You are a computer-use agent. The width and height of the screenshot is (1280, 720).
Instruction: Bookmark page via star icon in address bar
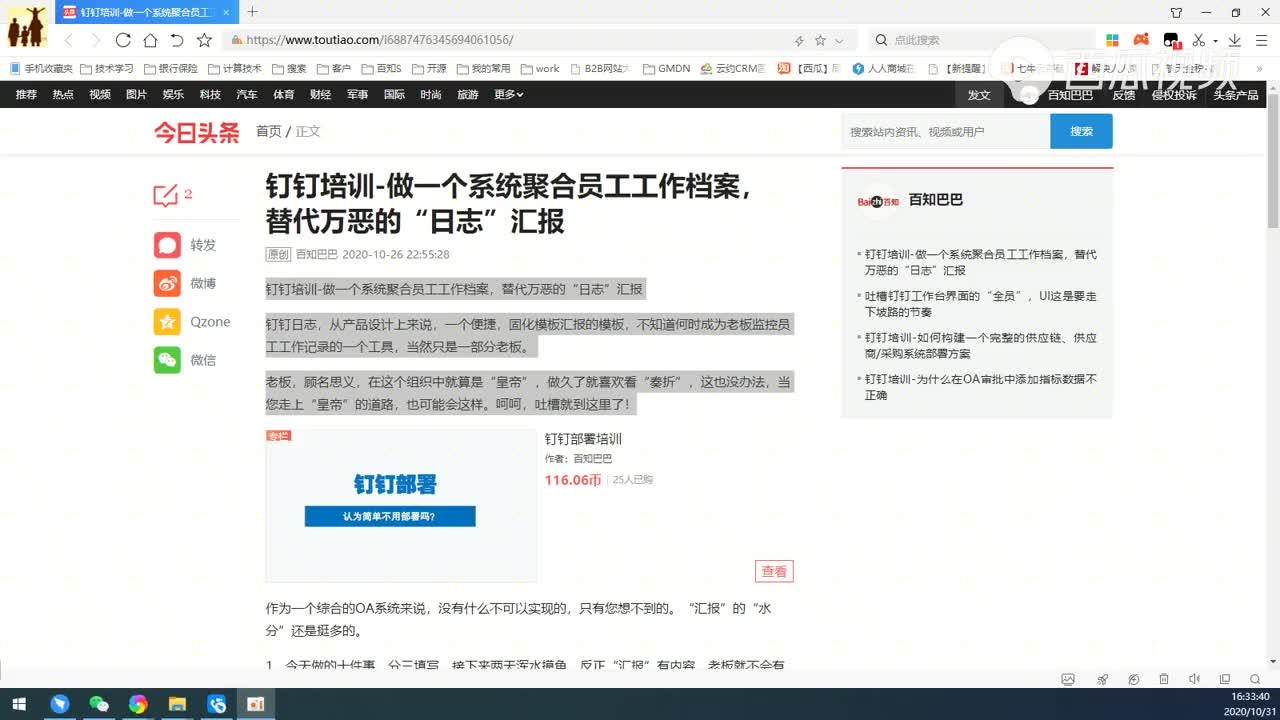(820, 40)
